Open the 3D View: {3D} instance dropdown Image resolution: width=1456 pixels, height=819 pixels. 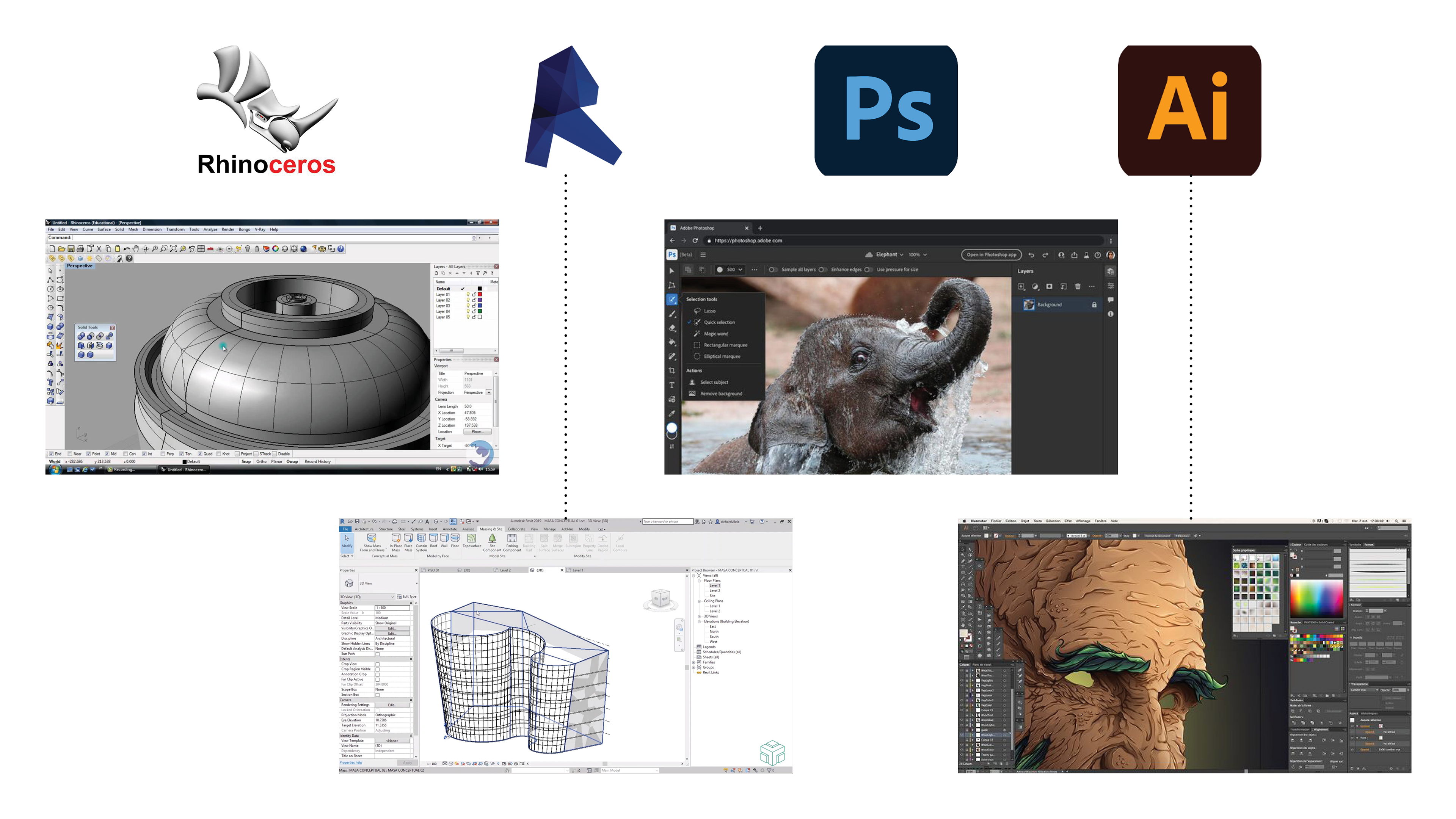click(367, 598)
